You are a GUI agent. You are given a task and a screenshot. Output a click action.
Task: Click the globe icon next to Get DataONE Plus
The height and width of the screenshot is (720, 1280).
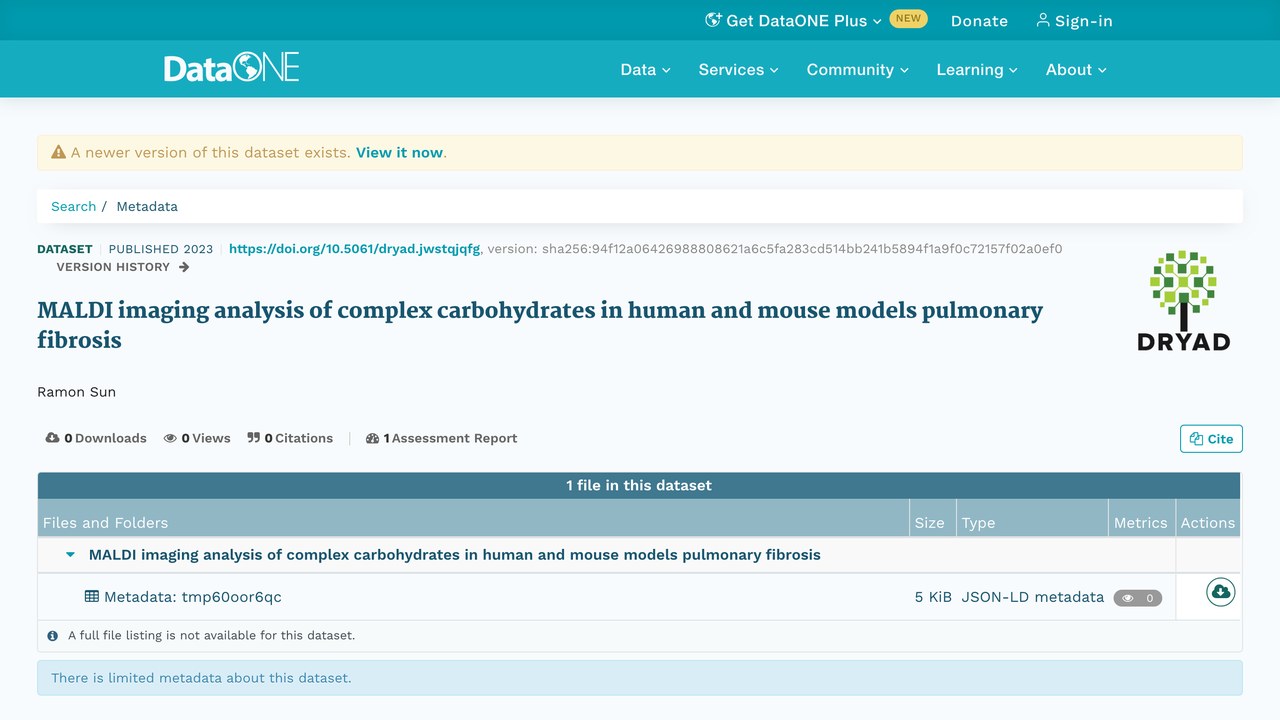(x=713, y=20)
